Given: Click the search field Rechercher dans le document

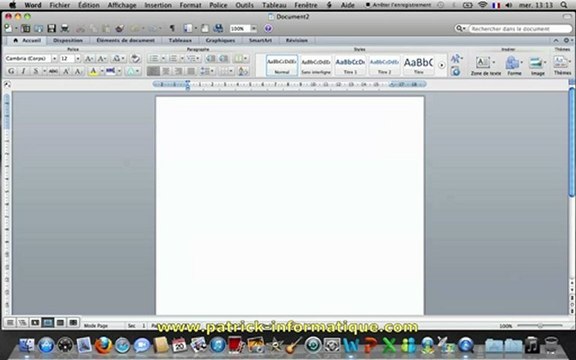Looking at the screenshot, I should pos(520,28).
